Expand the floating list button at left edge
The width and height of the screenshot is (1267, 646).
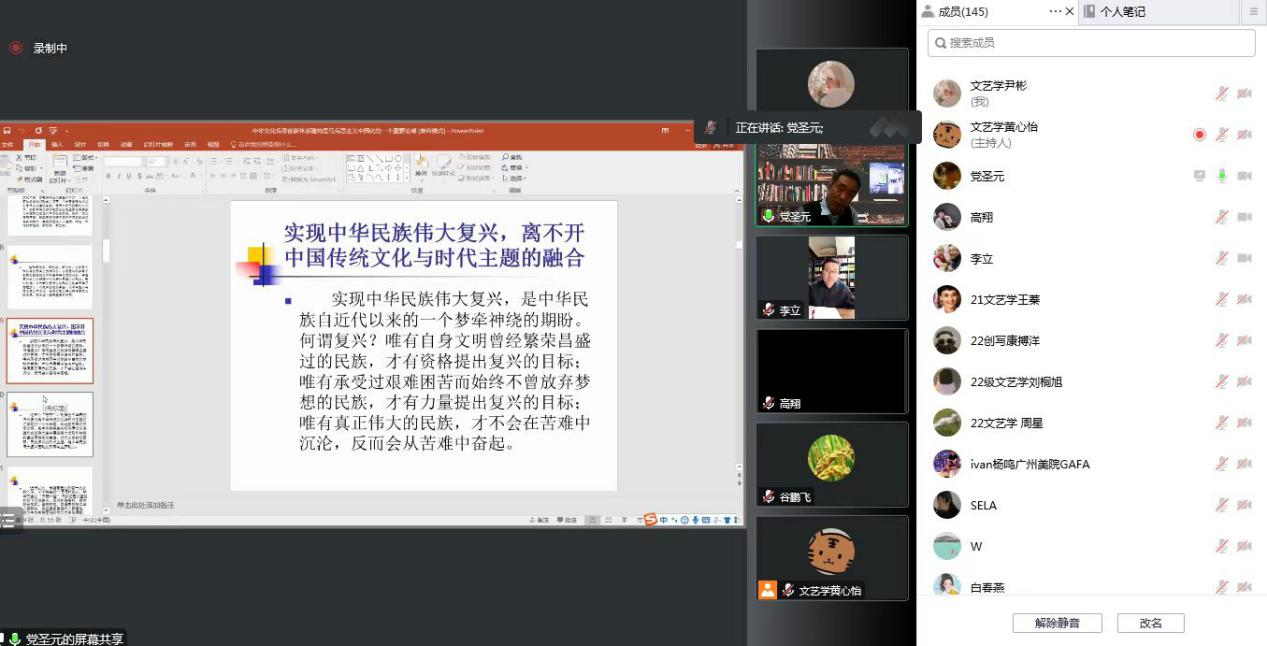pyautogui.click(x=9, y=519)
